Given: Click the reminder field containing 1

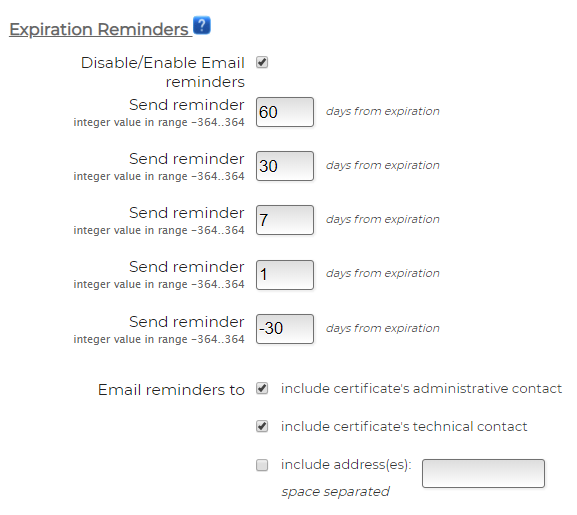Looking at the screenshot, I should pos(285,275).
